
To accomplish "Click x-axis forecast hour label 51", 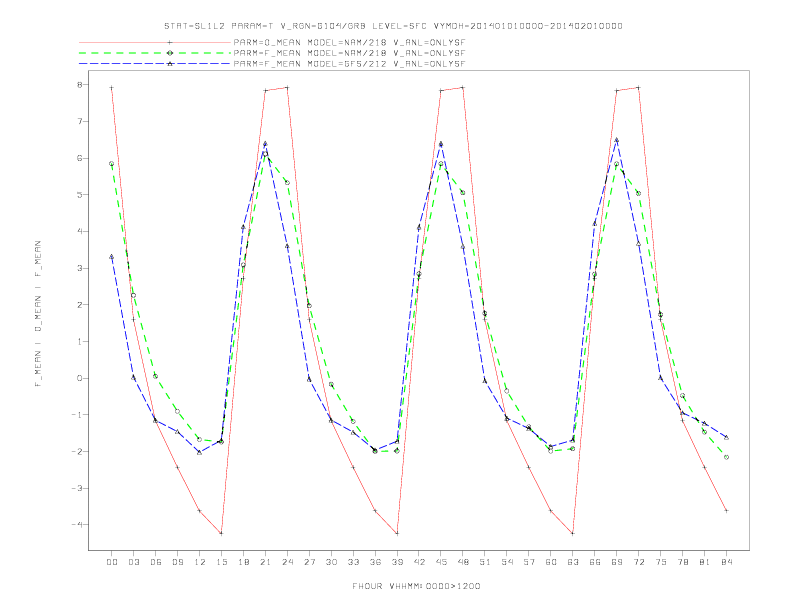I will click(485, 562).
